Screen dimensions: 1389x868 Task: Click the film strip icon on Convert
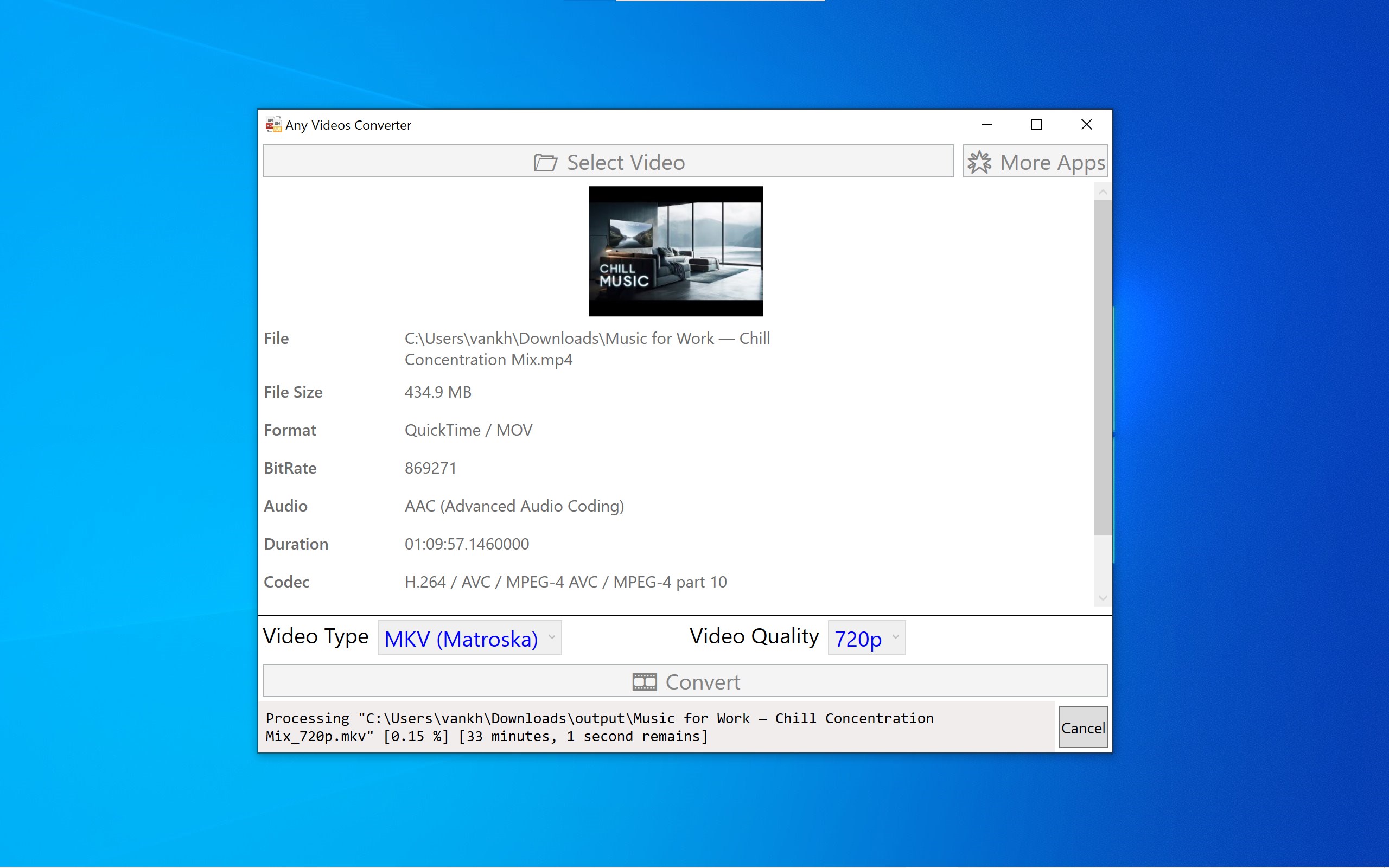tap(644, 682)
